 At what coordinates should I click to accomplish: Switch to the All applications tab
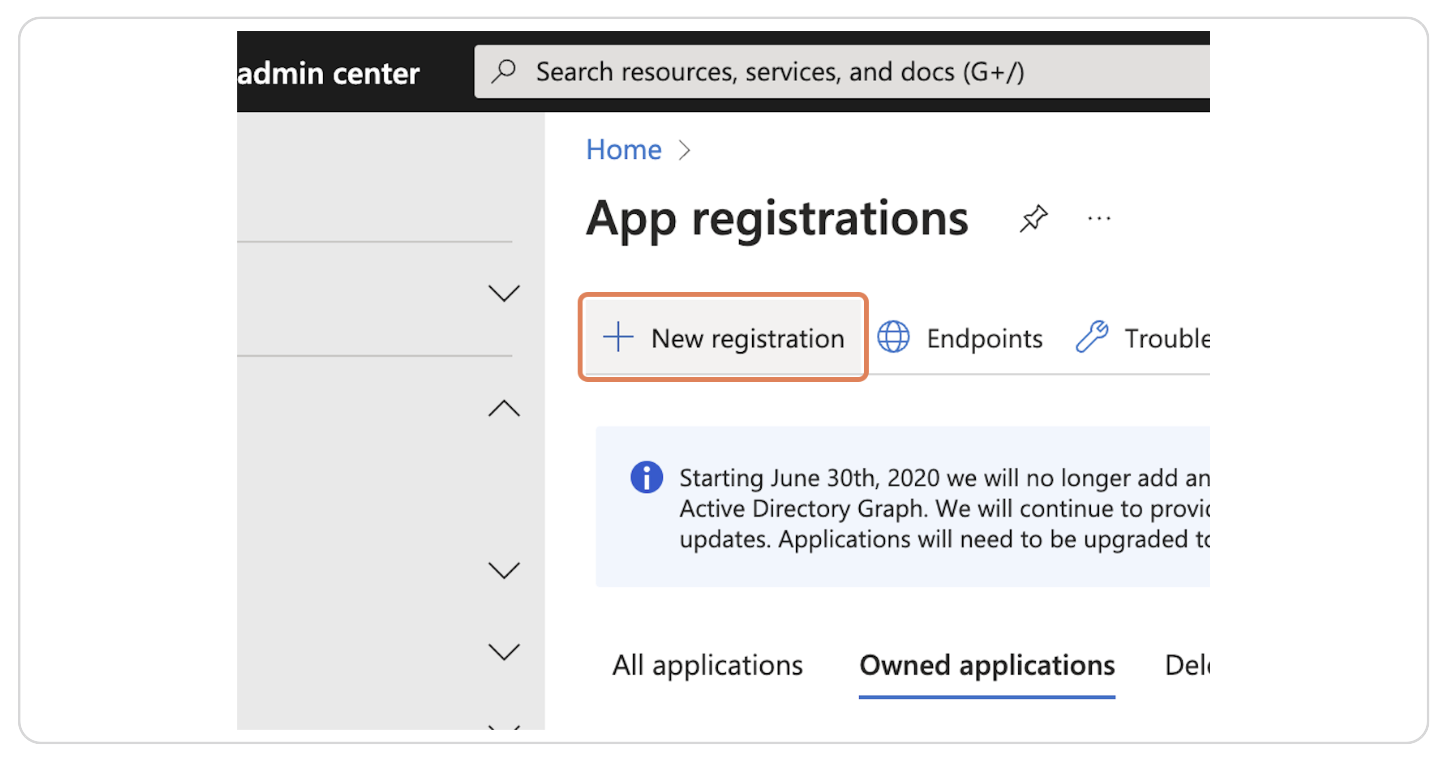pyautogui.click(x=707, y=664)
